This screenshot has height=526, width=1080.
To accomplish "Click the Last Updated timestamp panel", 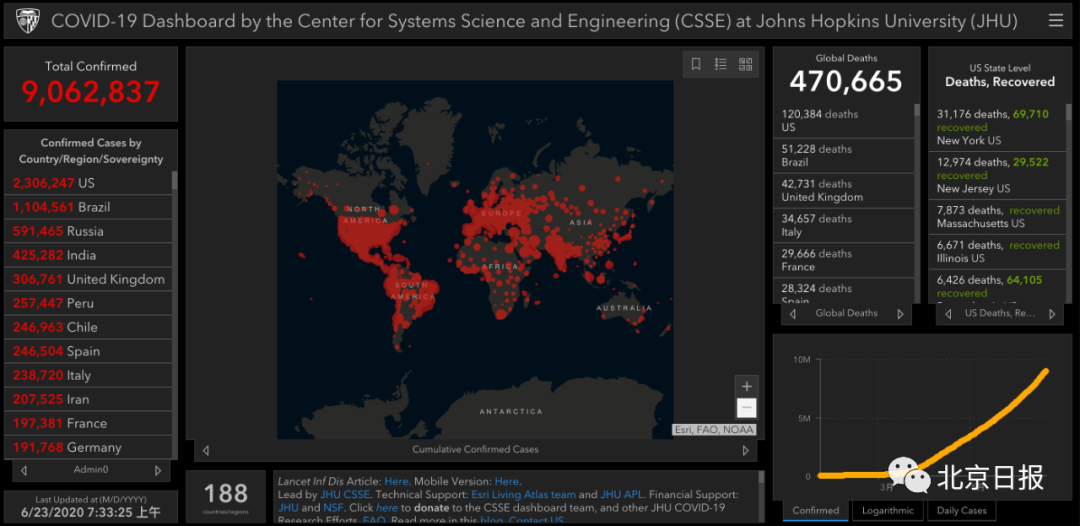I will point(90,507).
